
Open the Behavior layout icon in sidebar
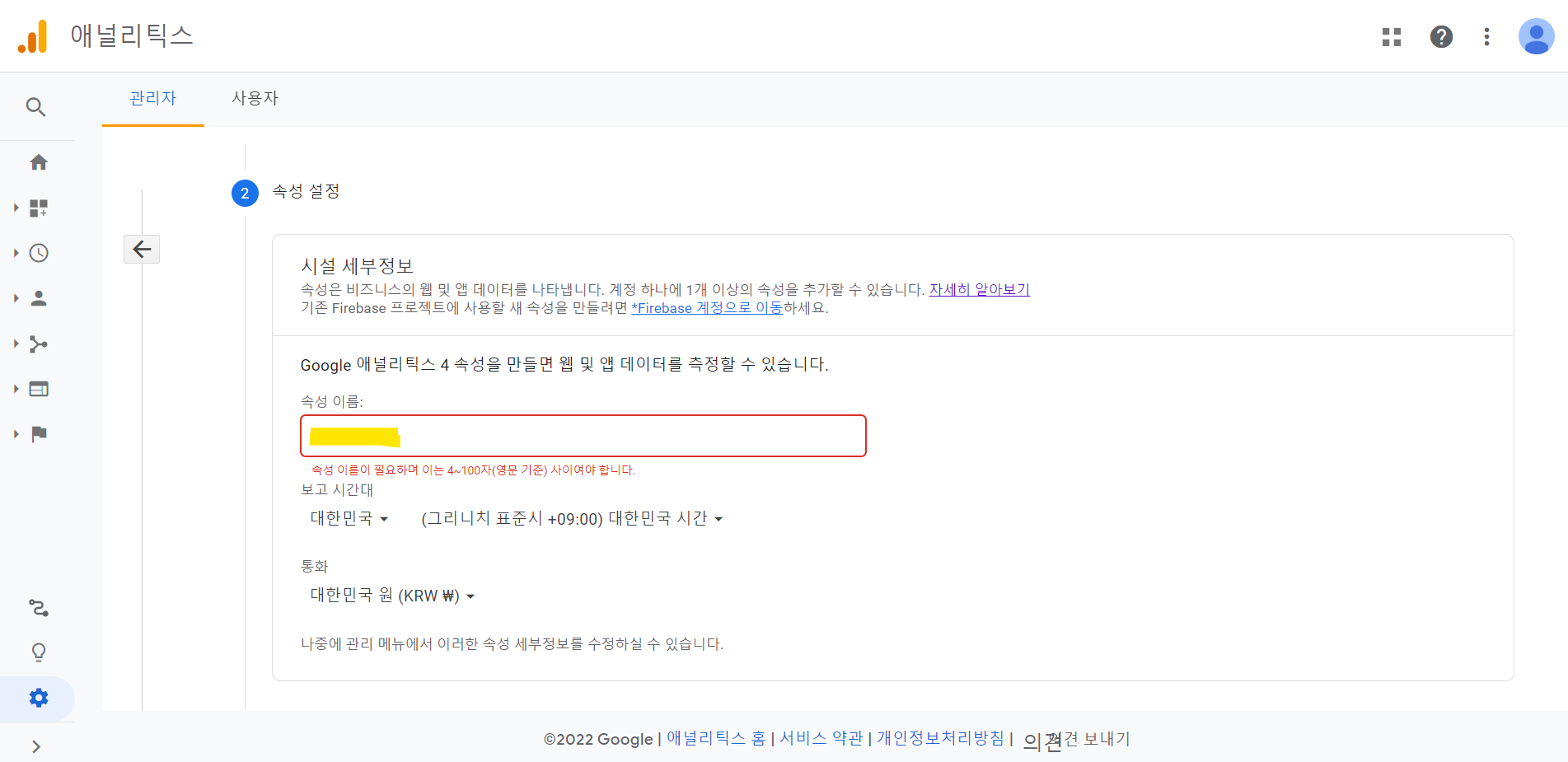pyautogui.click(x=39, y=389)
